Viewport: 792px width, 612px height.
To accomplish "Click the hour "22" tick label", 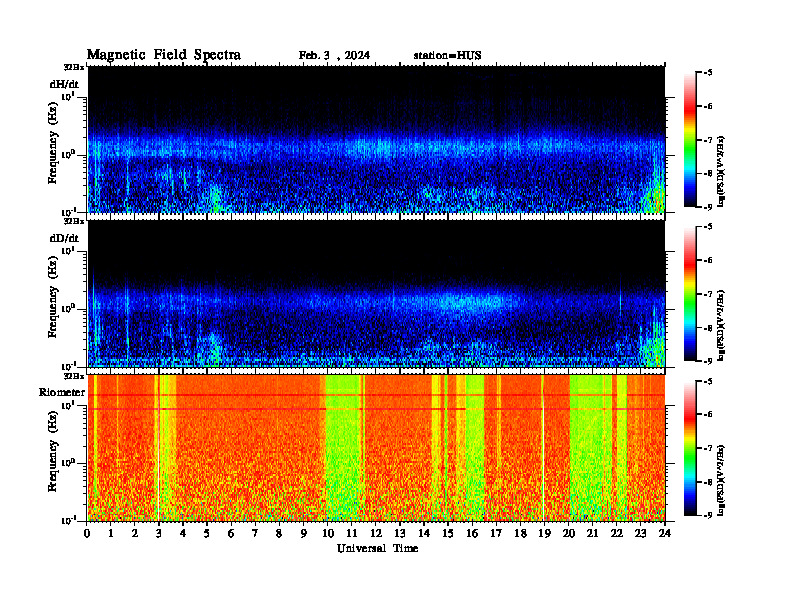I will [617, 534].
